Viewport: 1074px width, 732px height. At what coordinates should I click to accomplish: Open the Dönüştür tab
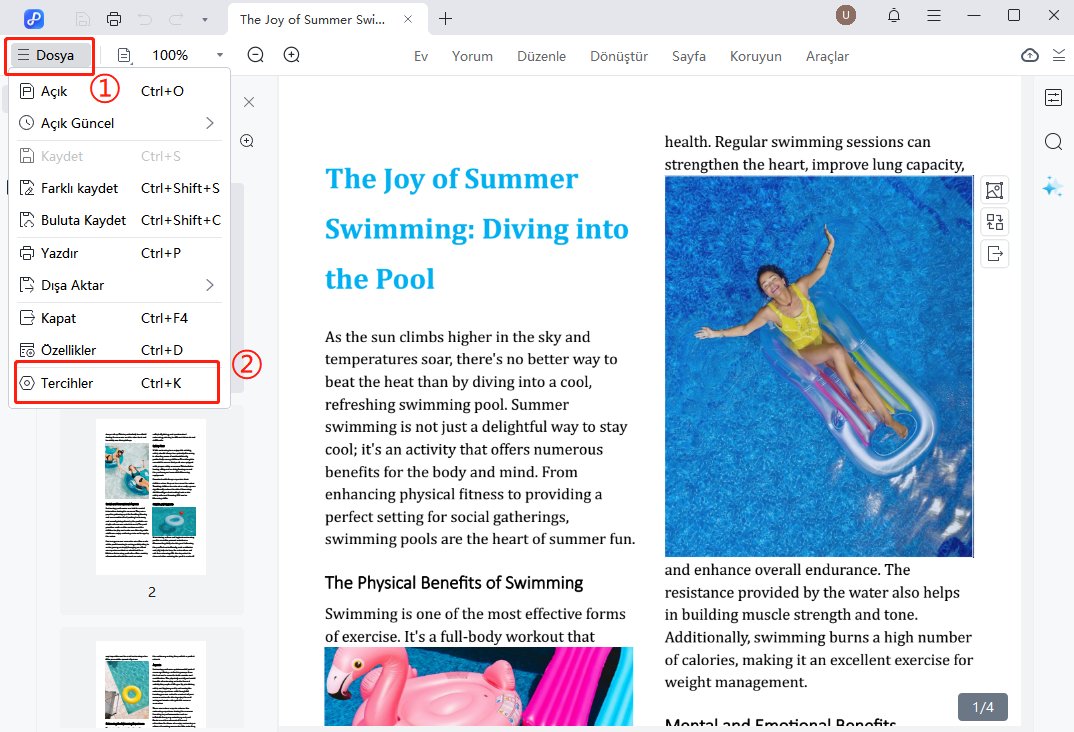point(619,56)
